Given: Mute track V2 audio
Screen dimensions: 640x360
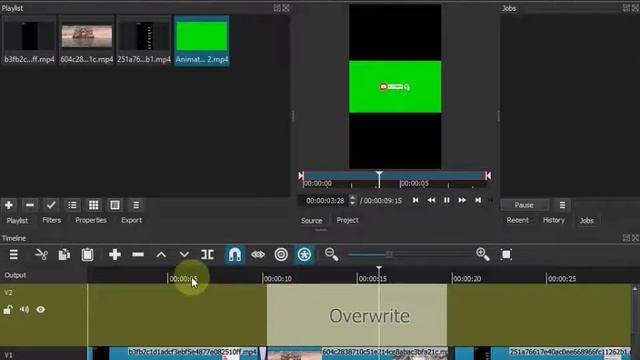Looking at the screenshot, I should coord(24,309).
